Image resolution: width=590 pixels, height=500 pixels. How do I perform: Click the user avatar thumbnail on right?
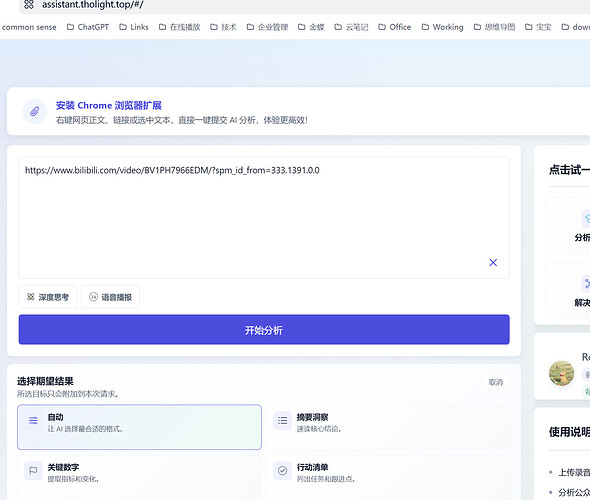[x=561, y=373]
